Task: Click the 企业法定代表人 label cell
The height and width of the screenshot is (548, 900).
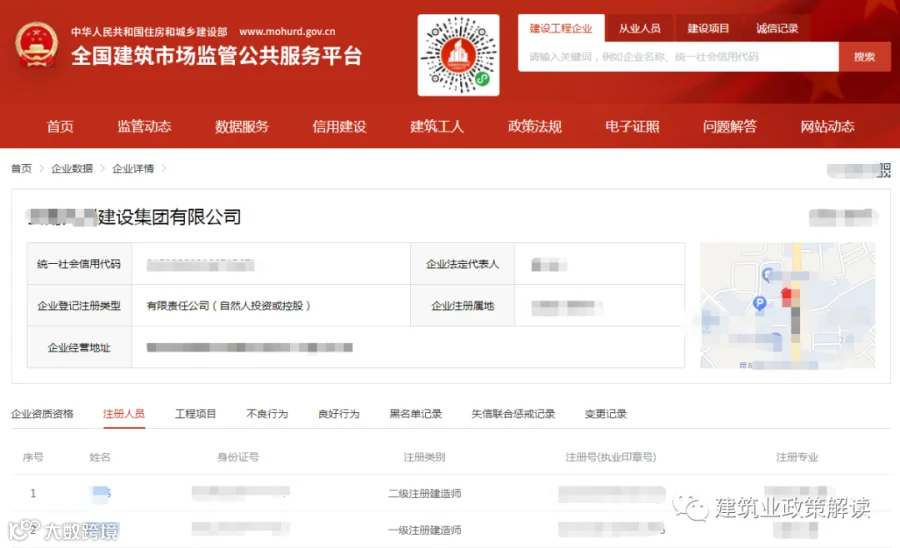Action: coord(463,264)
